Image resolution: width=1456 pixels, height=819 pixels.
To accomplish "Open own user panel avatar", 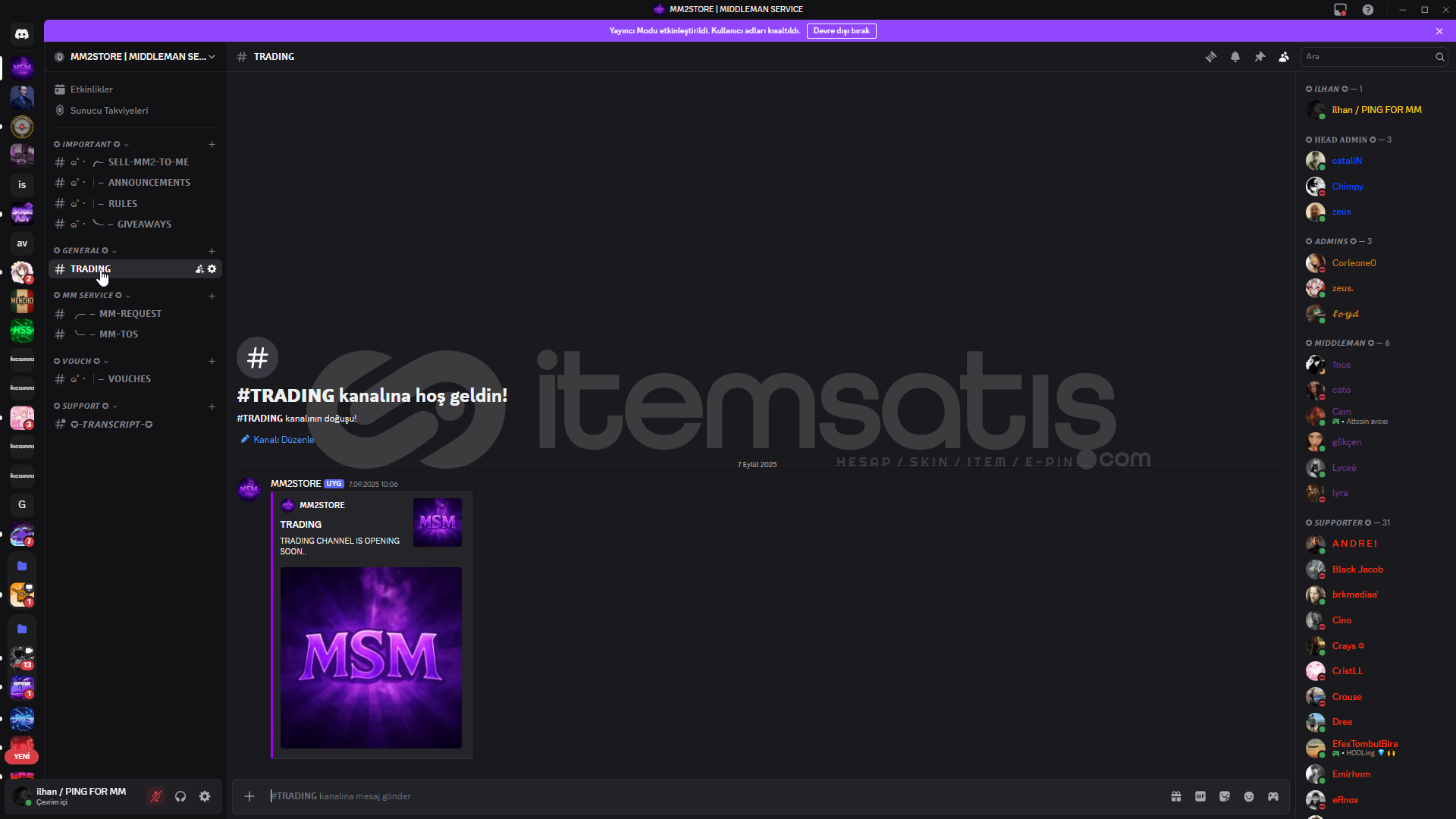I will 22,796.
